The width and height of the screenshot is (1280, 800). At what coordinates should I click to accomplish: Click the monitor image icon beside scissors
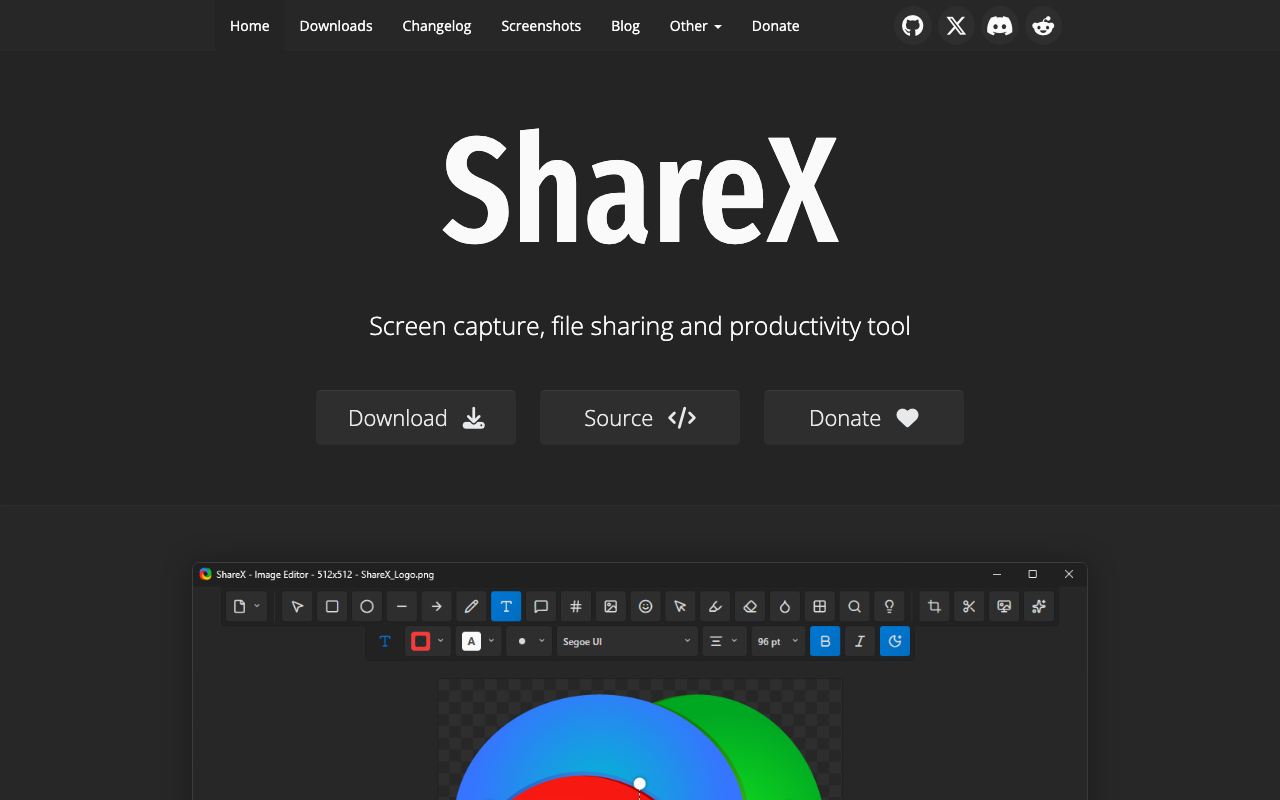point(1004,606)
